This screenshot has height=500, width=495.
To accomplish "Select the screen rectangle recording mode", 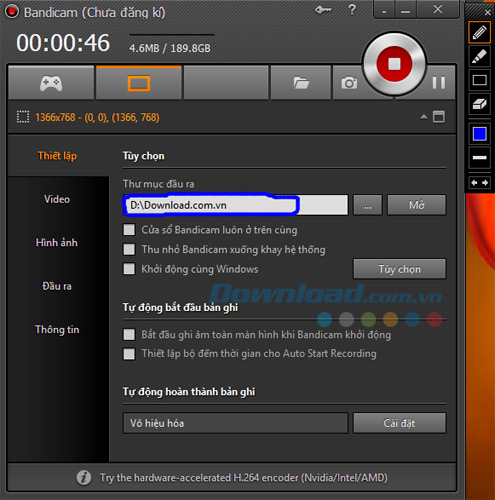I will (x=139, y=83).
